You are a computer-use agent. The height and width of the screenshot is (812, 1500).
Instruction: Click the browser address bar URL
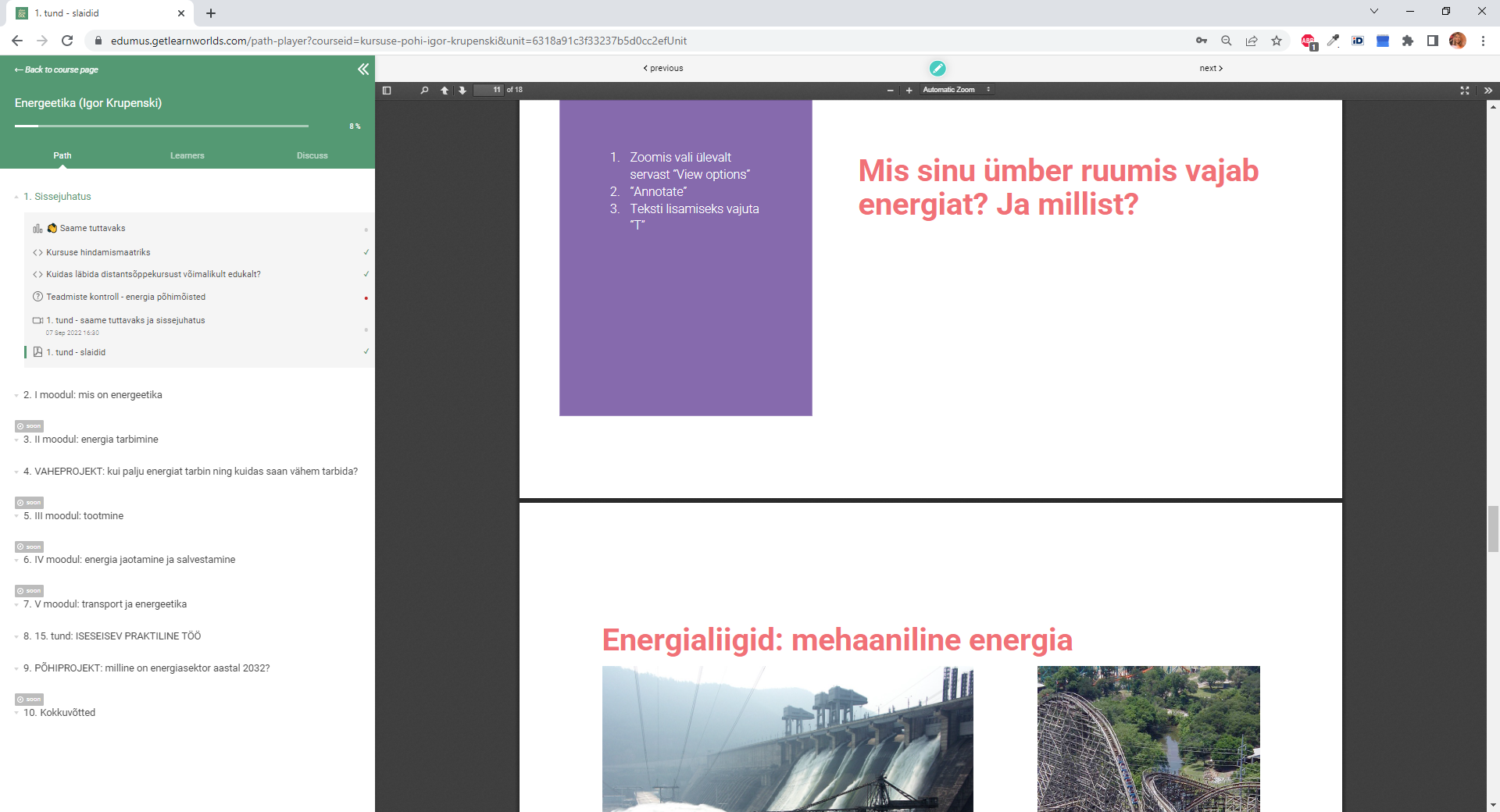tap(398, 41)
